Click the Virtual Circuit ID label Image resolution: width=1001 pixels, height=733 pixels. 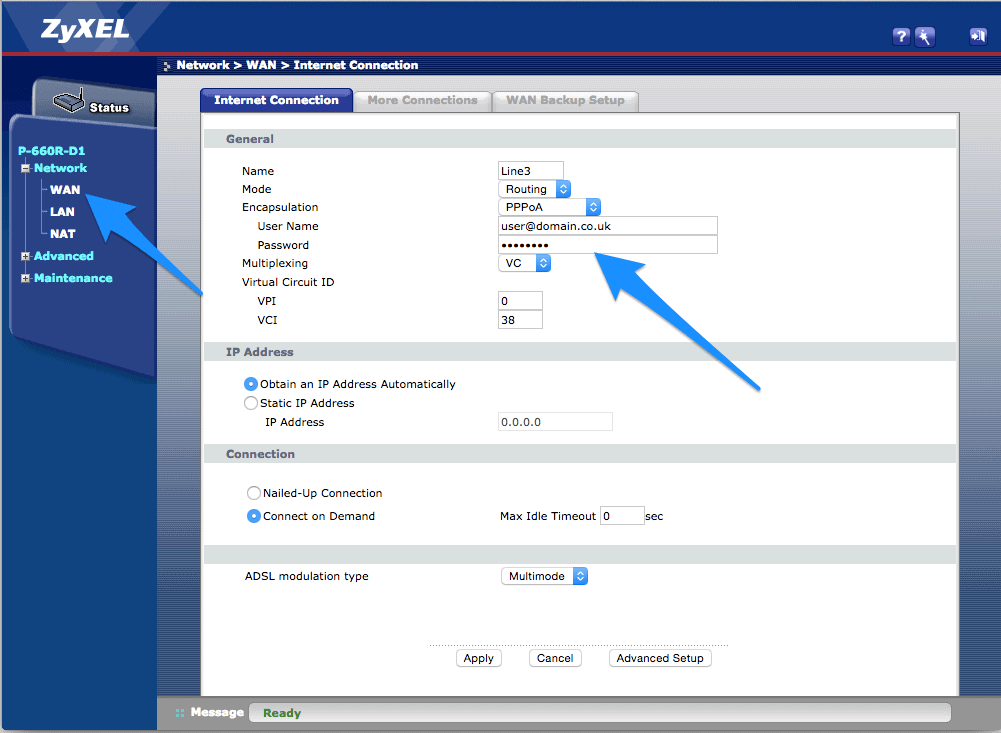288,282
